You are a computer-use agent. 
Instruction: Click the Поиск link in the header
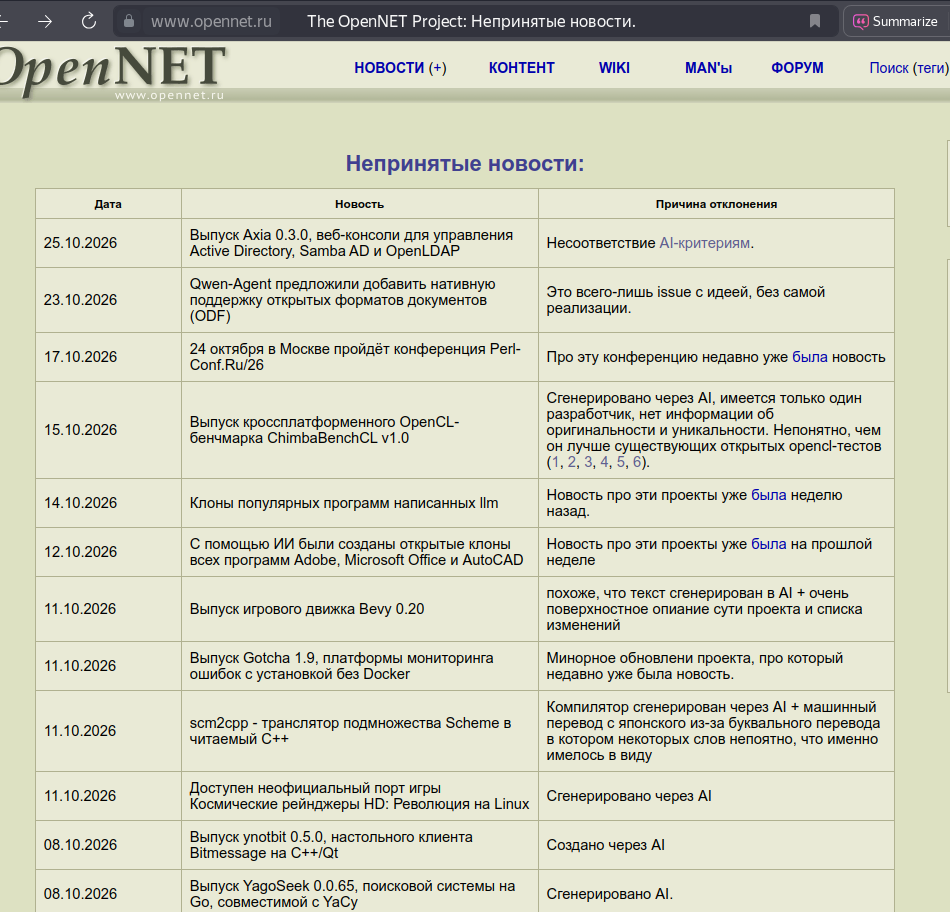[x=889, y=68]
